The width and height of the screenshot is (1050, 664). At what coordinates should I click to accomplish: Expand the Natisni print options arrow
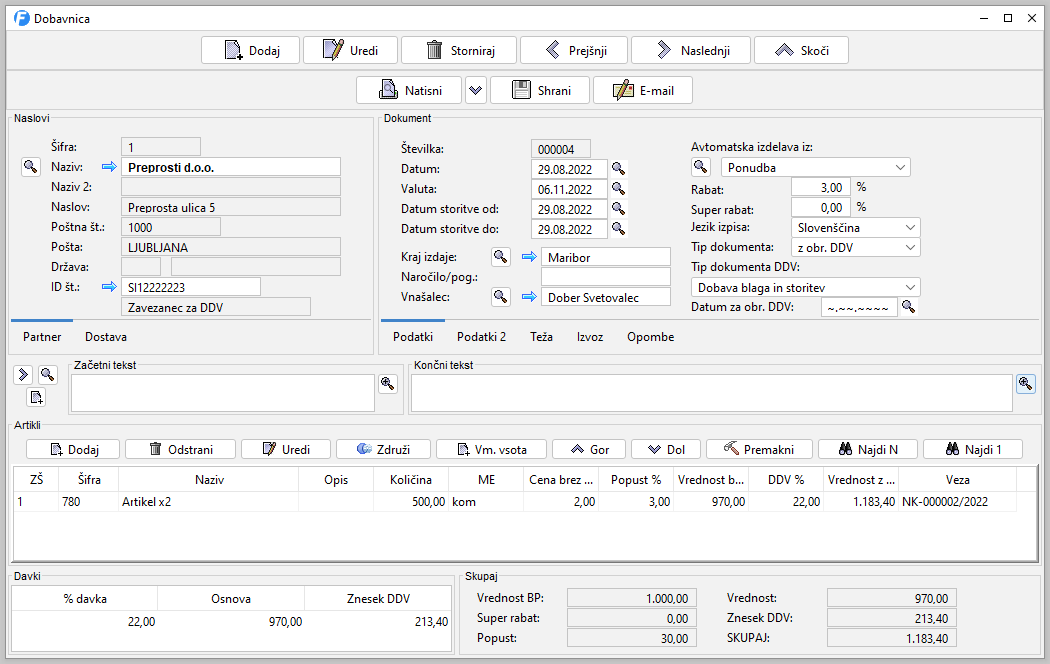(476, 90)
